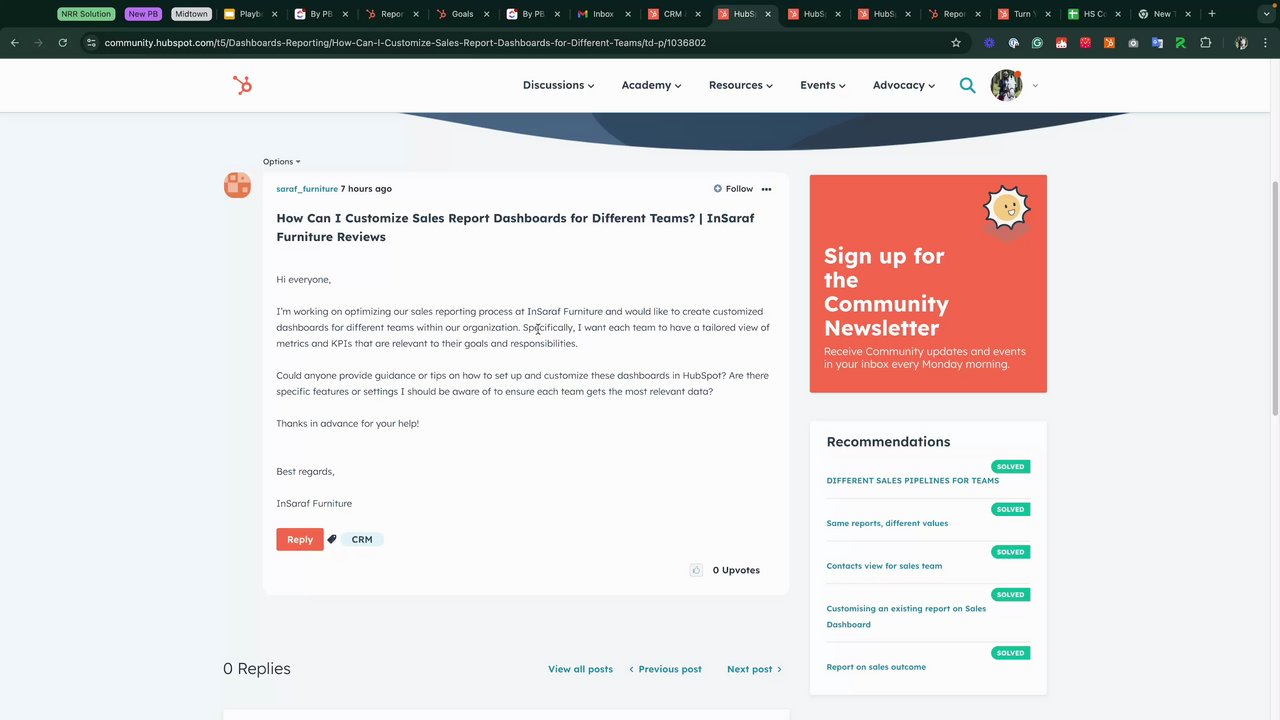Screen dimensions: 1280x720
Task: Open 'Same reports, different values' recommendation
Action: (887, 523)
